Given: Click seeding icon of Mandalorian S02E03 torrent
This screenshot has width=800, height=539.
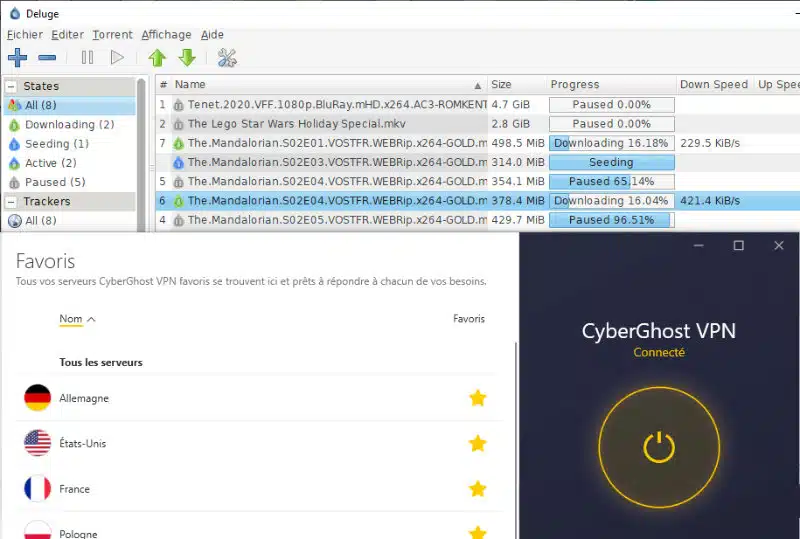Looking at the screenshot, I should [178, 163].
